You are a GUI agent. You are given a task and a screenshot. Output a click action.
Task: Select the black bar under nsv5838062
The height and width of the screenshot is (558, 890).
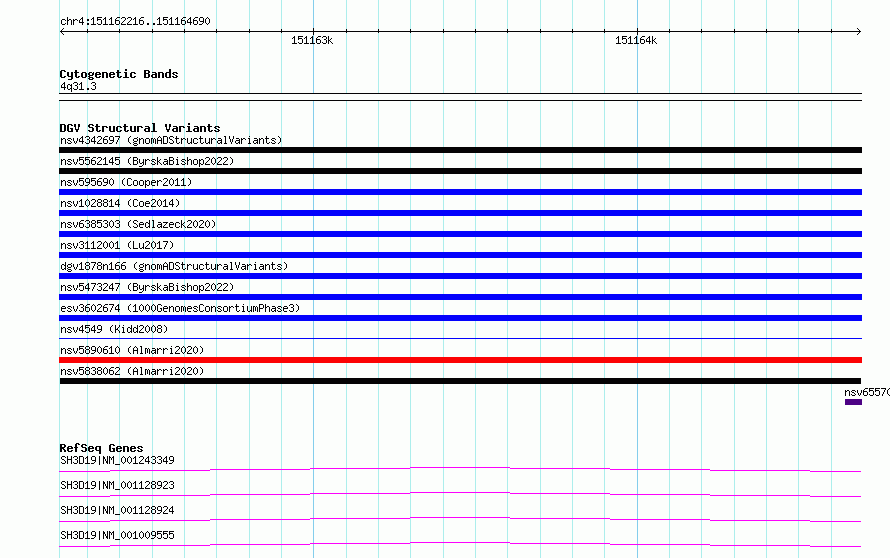460,381
